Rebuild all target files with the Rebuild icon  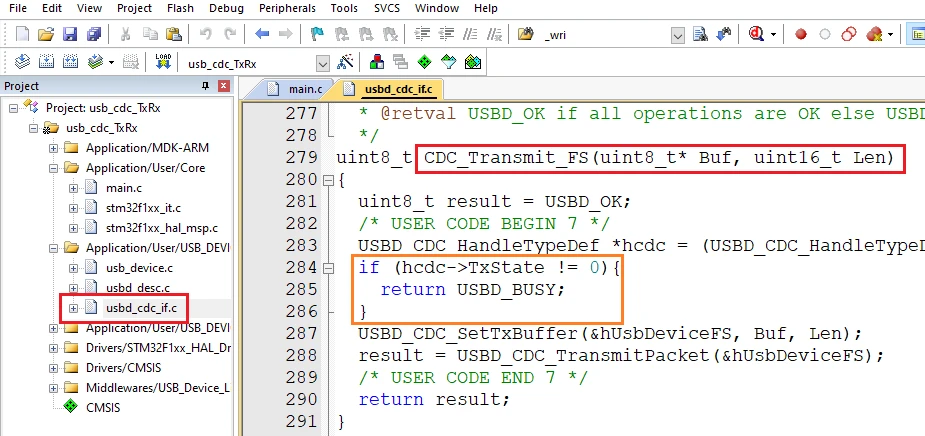(x=70, y=62)
